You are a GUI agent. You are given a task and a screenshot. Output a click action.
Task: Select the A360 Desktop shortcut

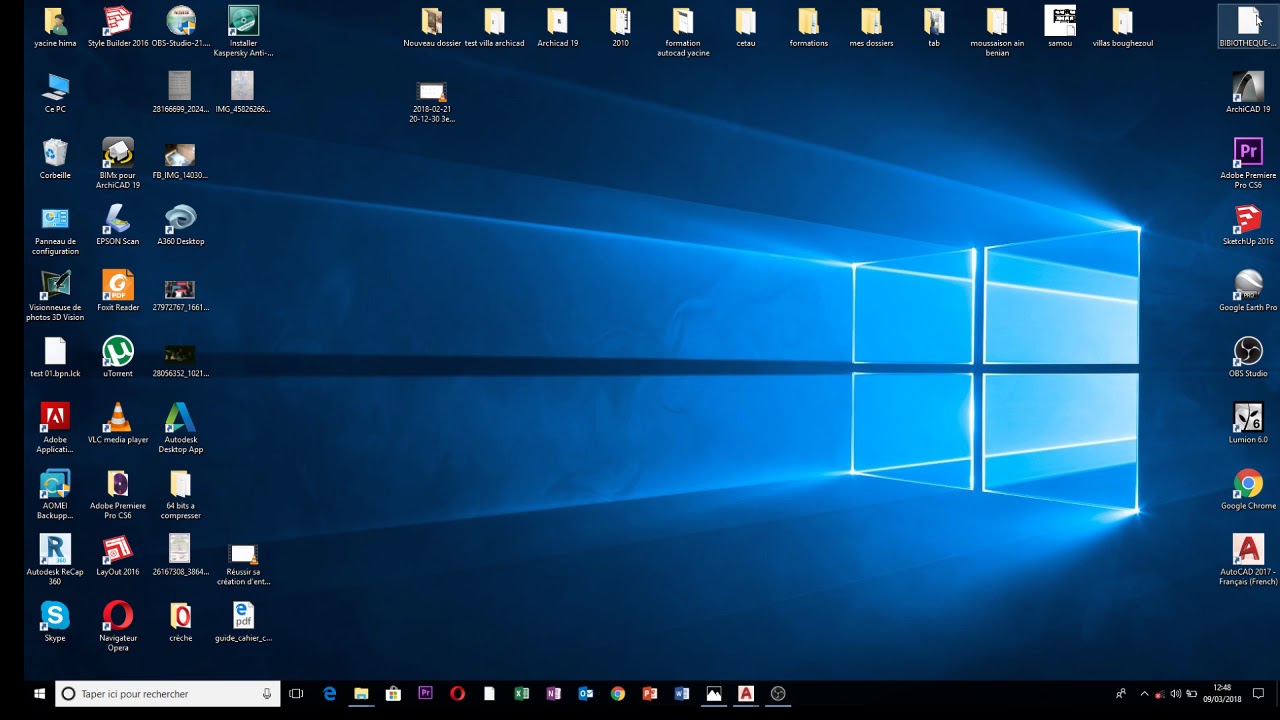181,225
